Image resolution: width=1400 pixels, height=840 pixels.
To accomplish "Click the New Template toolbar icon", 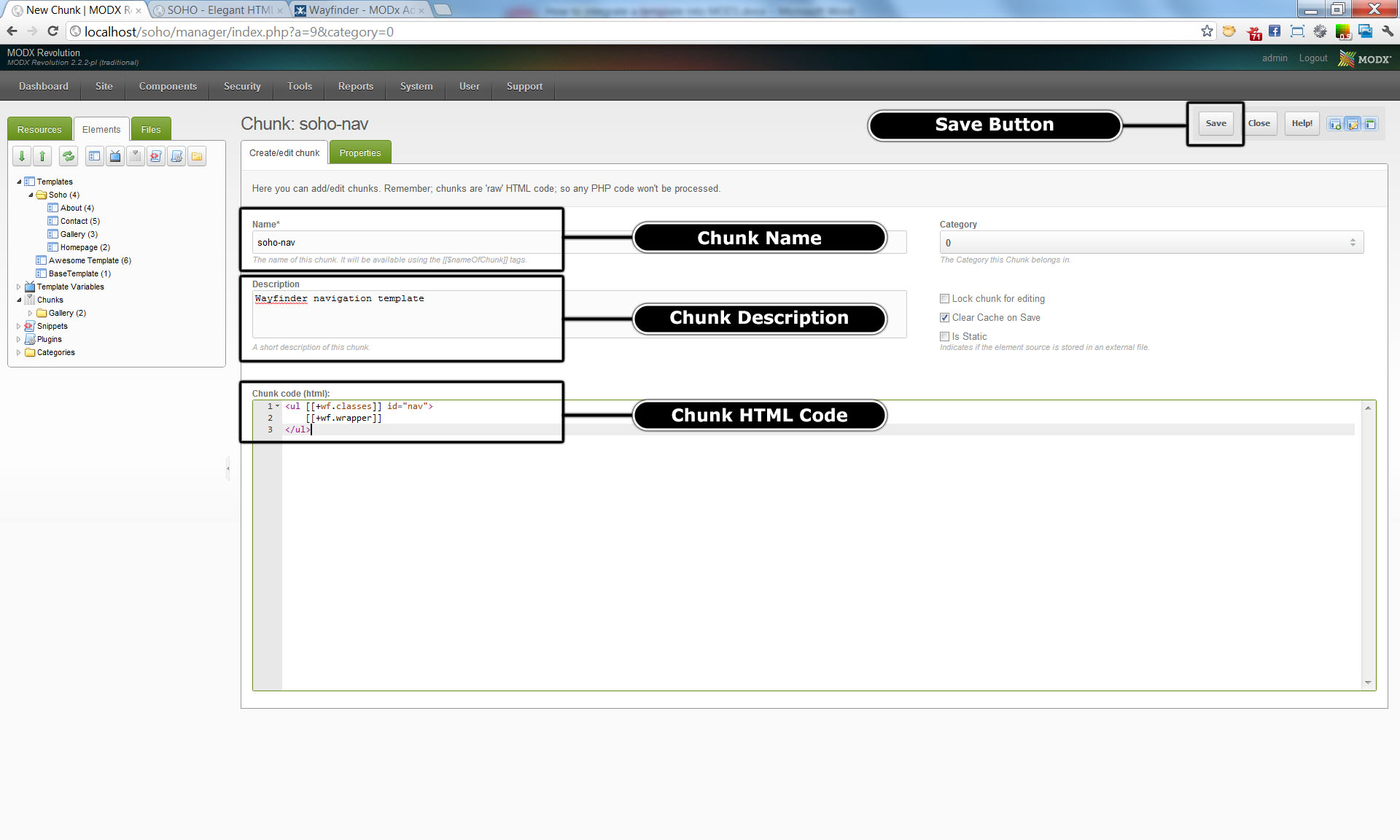I will (95, 156).
